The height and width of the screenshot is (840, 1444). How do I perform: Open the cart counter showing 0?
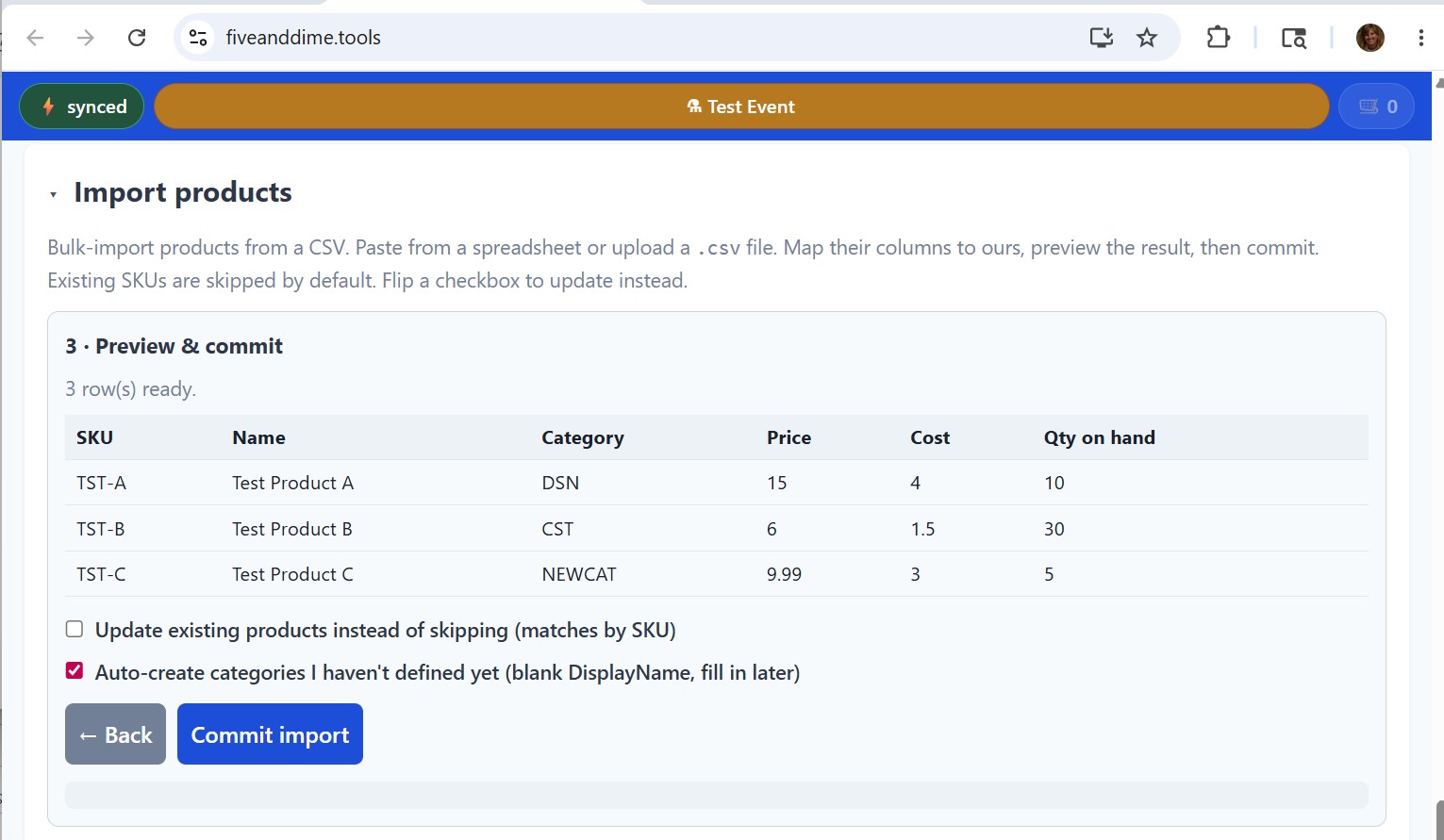tap(1377, 107)
